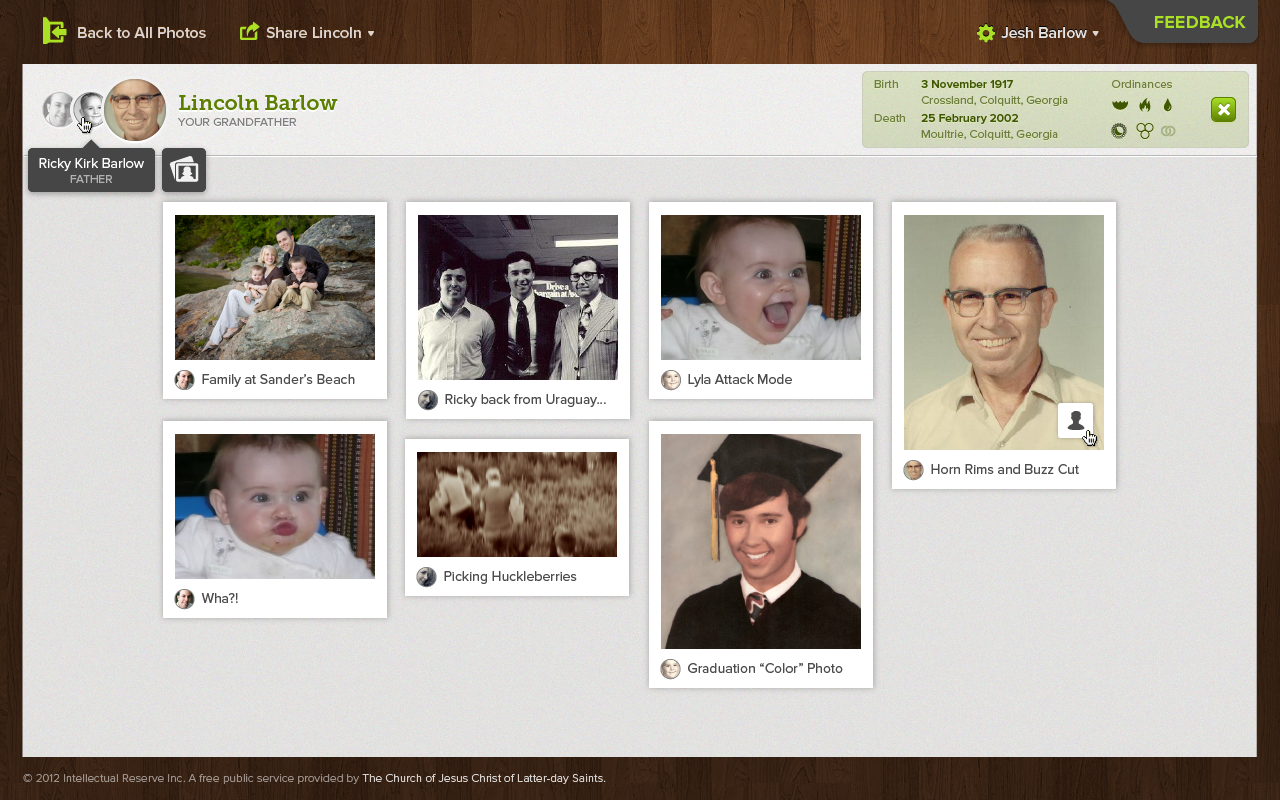The height and width of the screenshot is (800, 1280).
Task: Click death date 25 February 2002
Action: (x=969, y=118)
